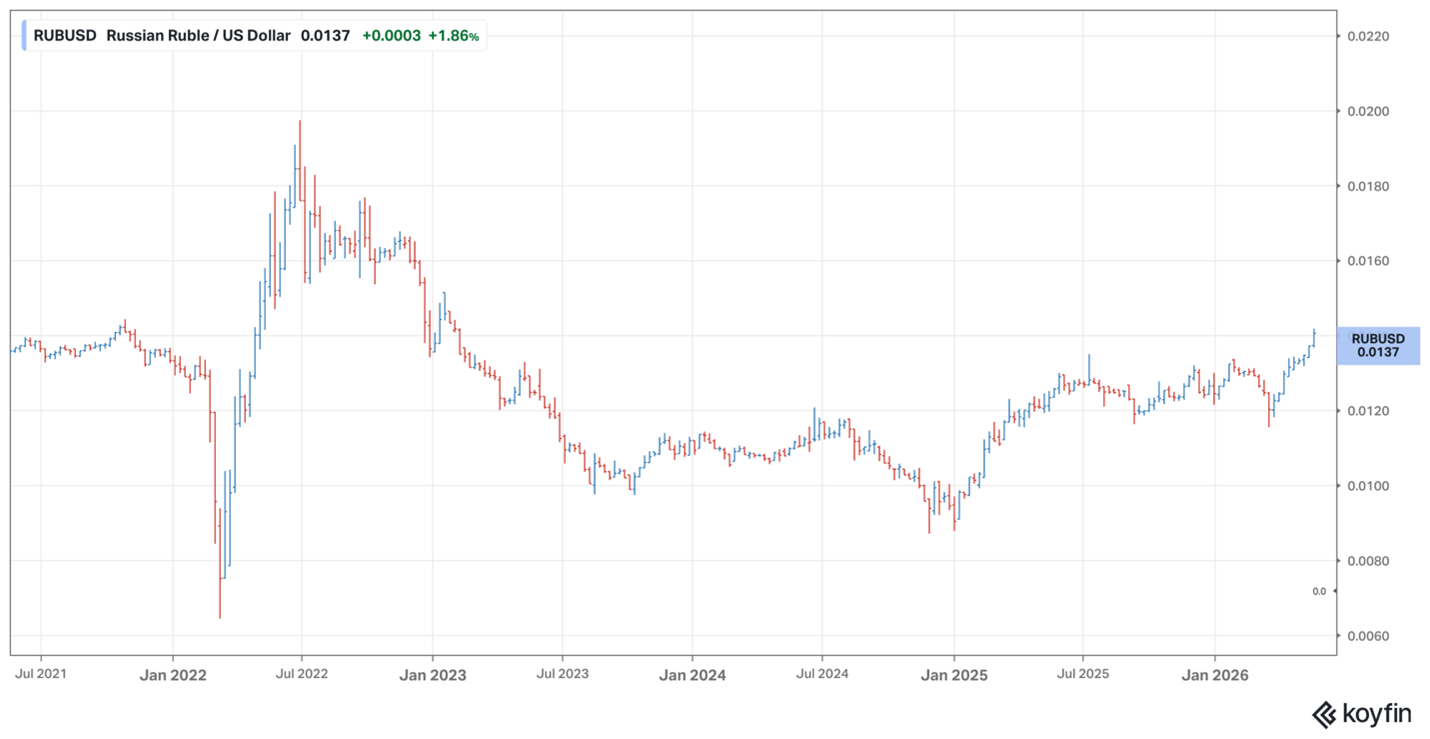Click the Jan 2026 axis label
Viewport: 1430px width, 739px height.
[x=1214, y=675]
